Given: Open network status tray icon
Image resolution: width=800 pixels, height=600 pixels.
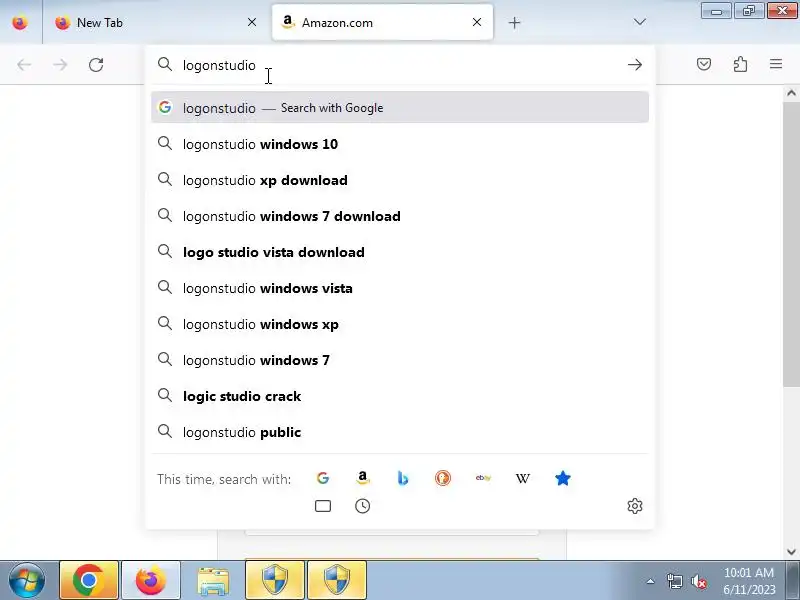Looking at the screenshot, I should (x=674, y=581).
